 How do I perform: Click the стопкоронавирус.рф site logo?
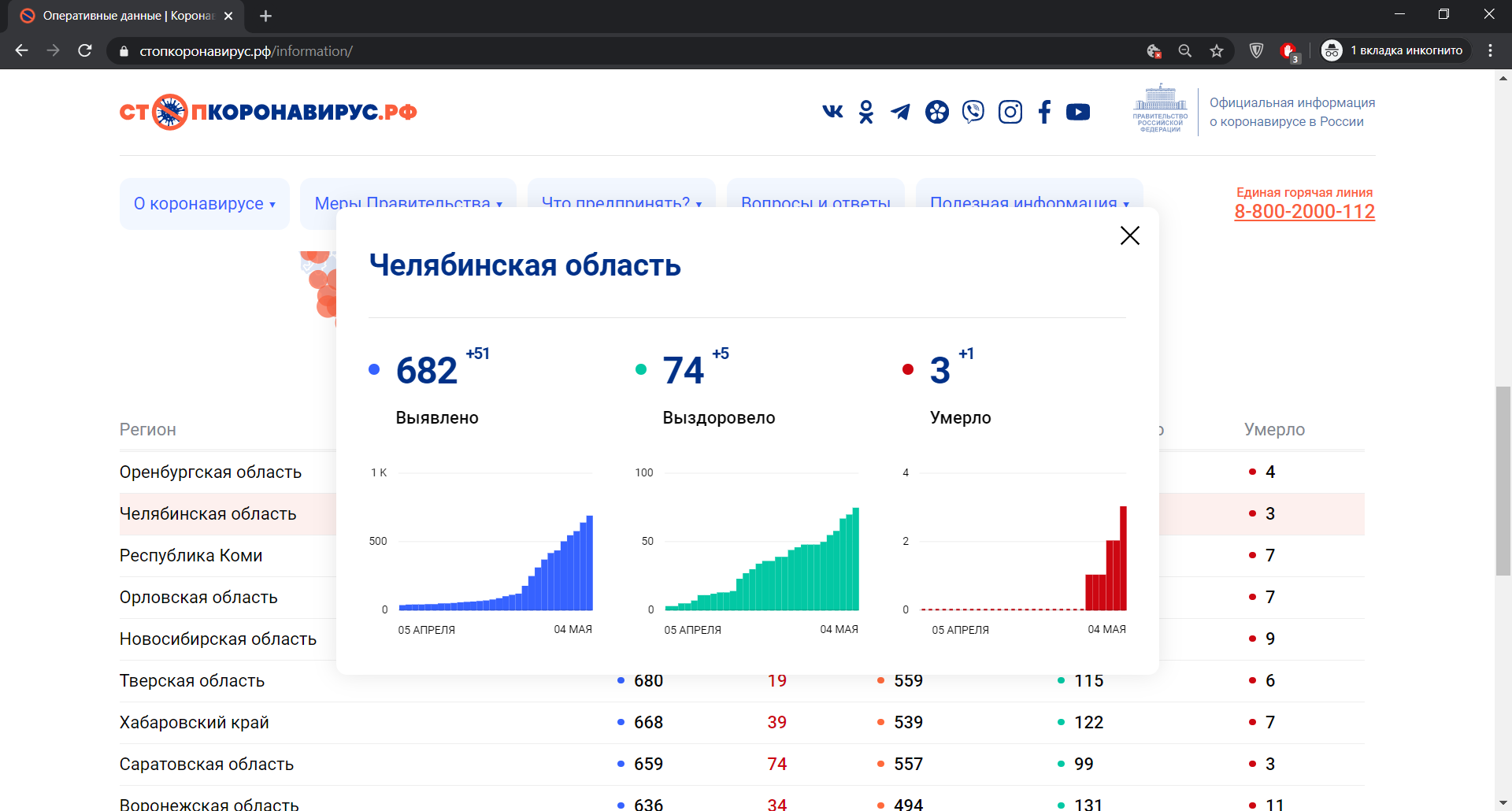(268, 112)
